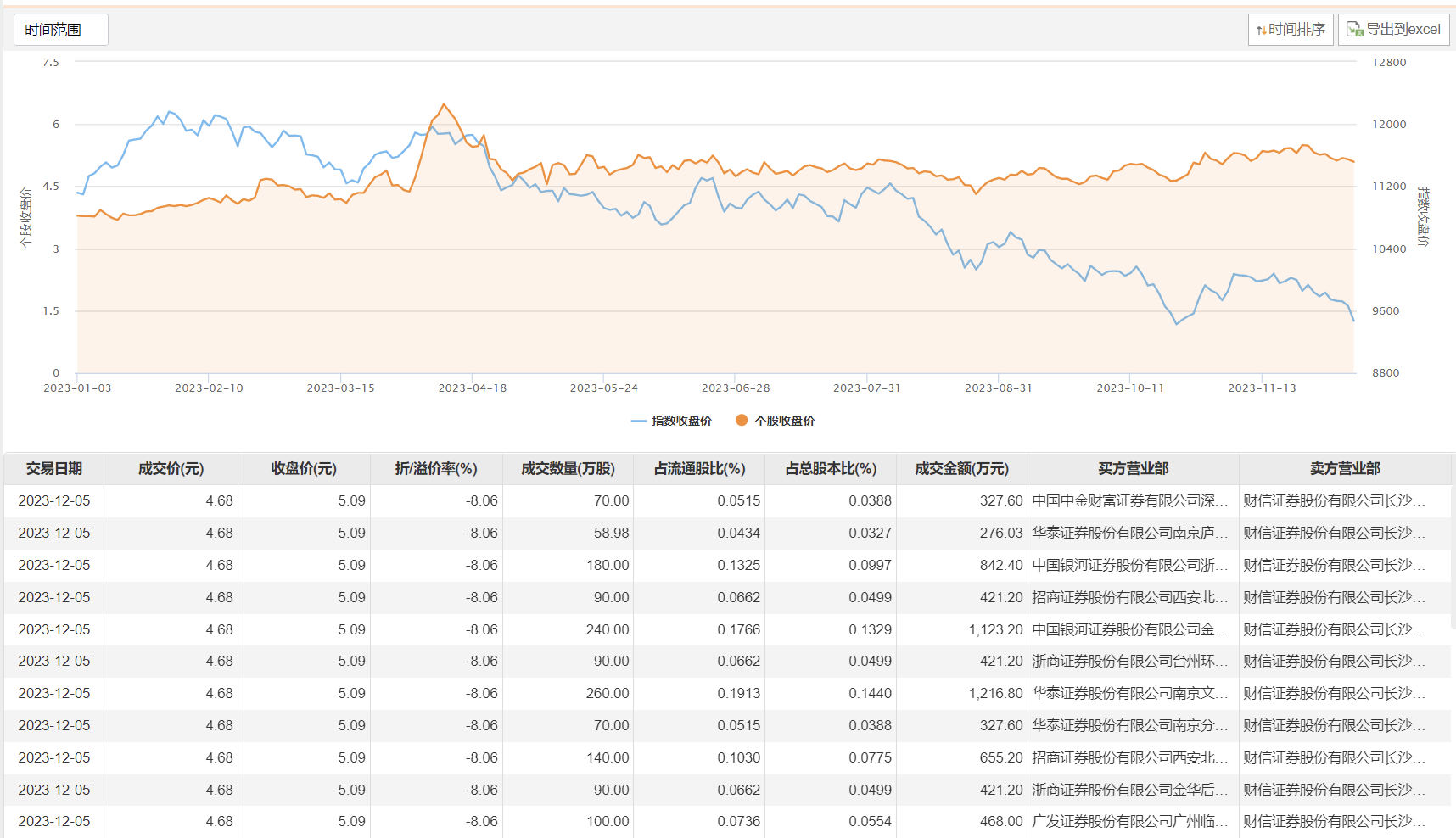Click the sort arrows icon beside 时间排序
The image size is (1456, 838).
coord(1261,30)
